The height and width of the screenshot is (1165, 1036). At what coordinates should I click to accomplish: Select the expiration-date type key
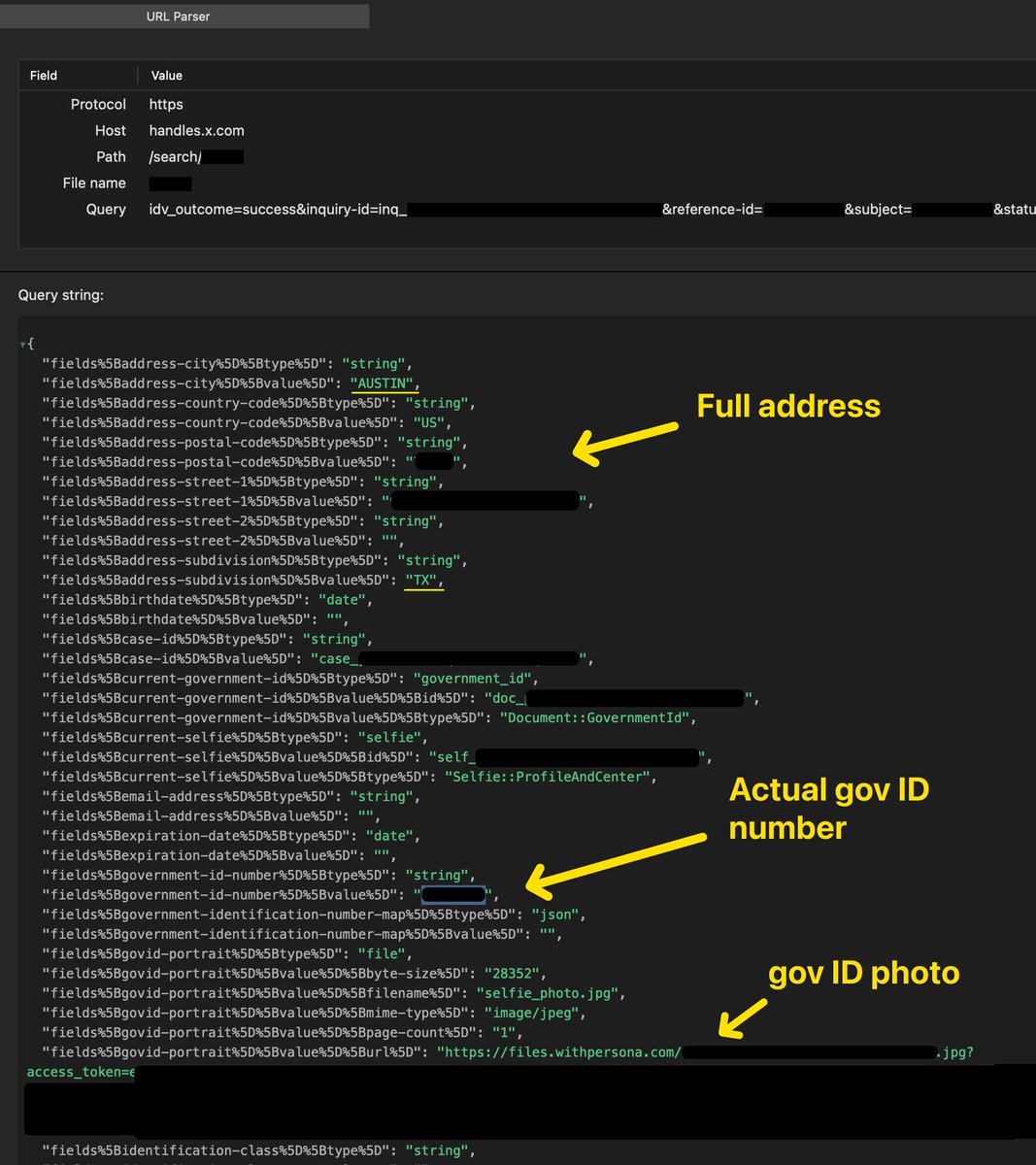pos(196,836)
